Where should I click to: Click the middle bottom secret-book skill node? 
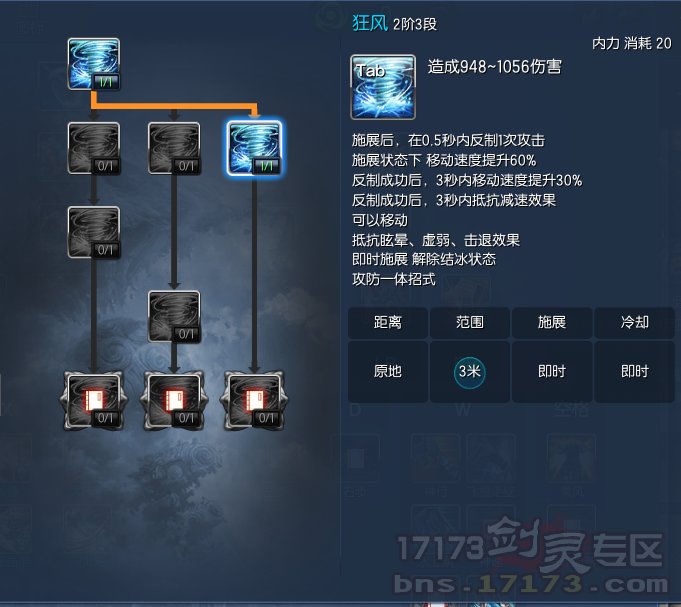pyautogui.click(x=174, y=401)
